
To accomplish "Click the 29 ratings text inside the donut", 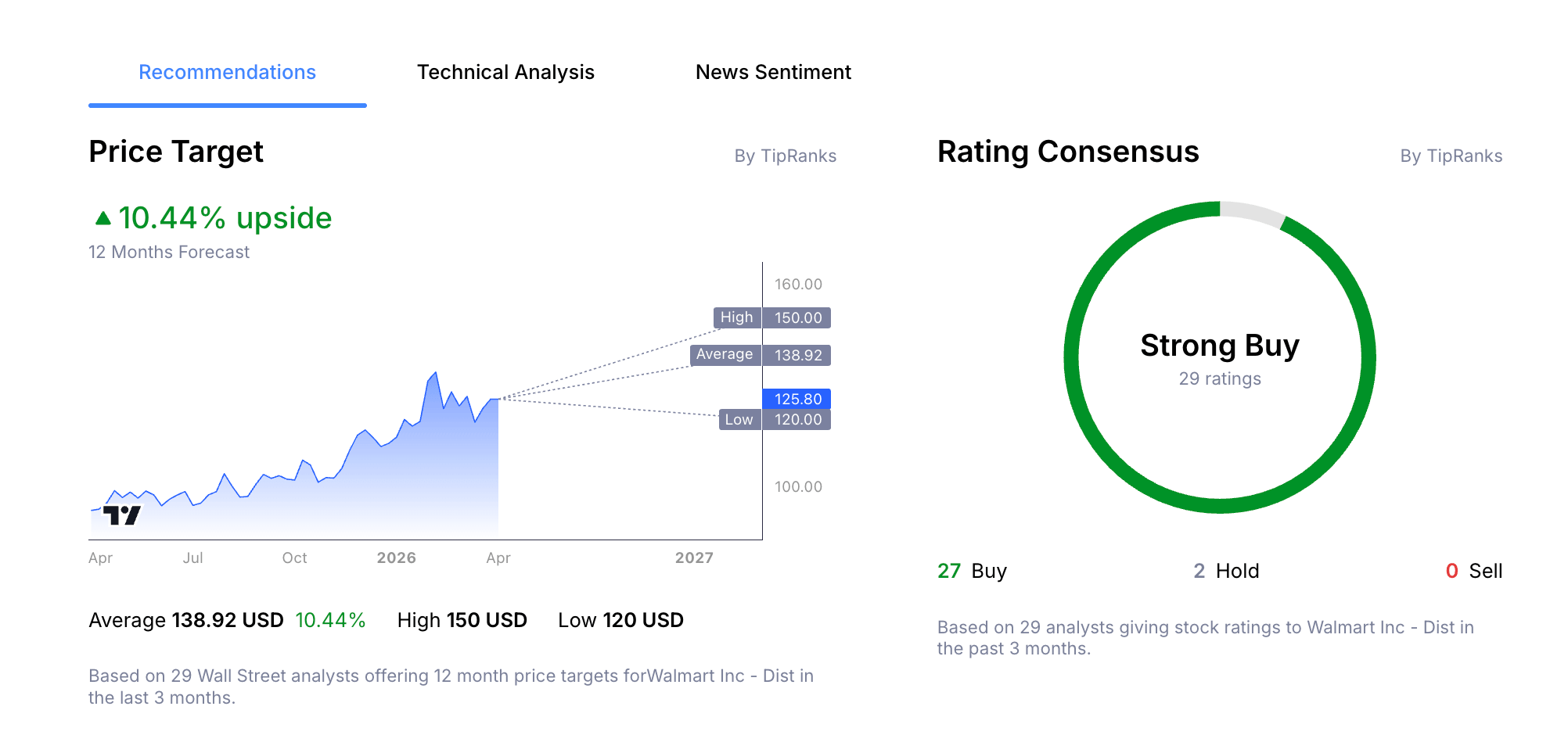I will click(1220, 378).
